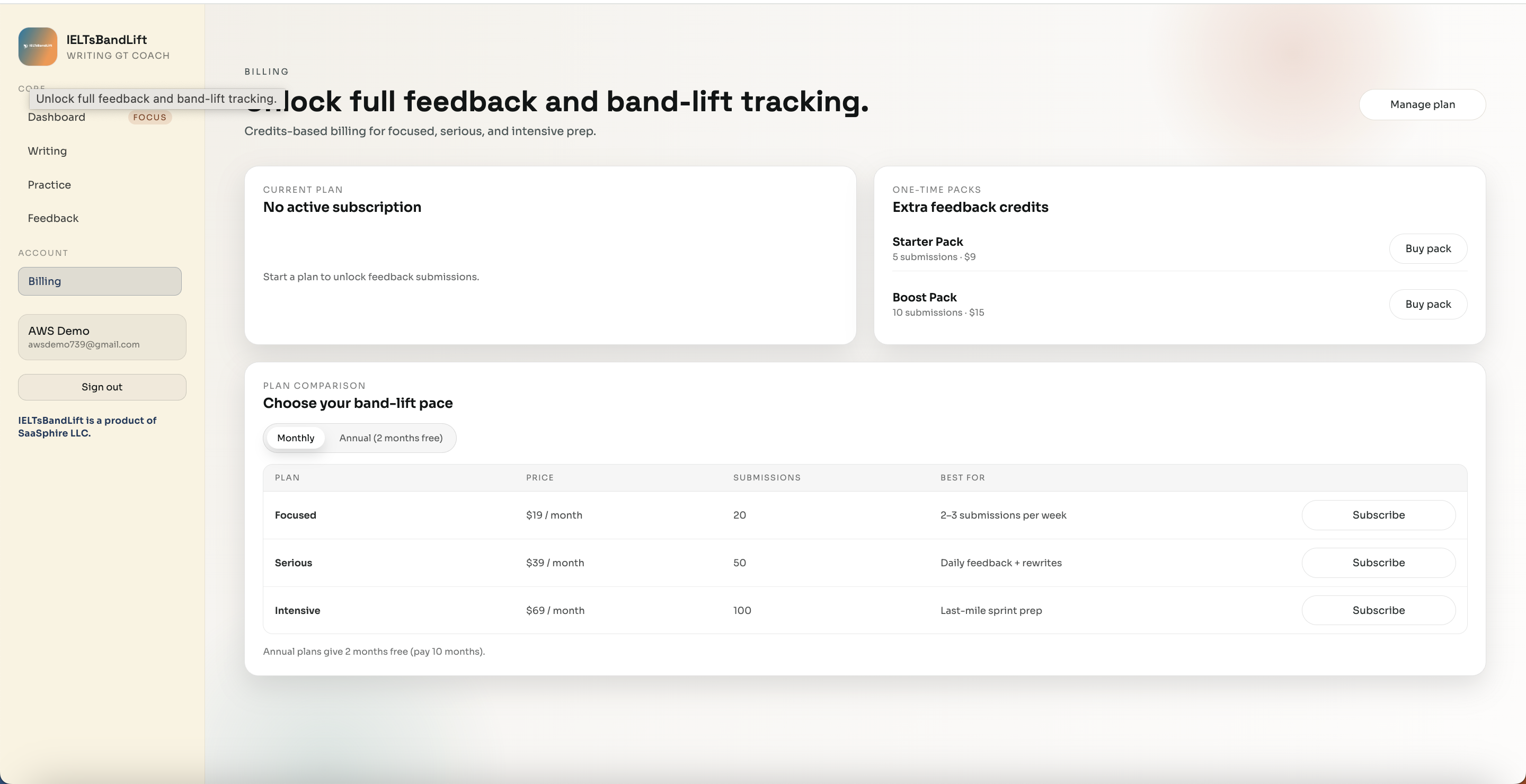Open Dashboard from the Core sidebar
The width and height of the screenshot is (1526, 784).
pos(56,117)
